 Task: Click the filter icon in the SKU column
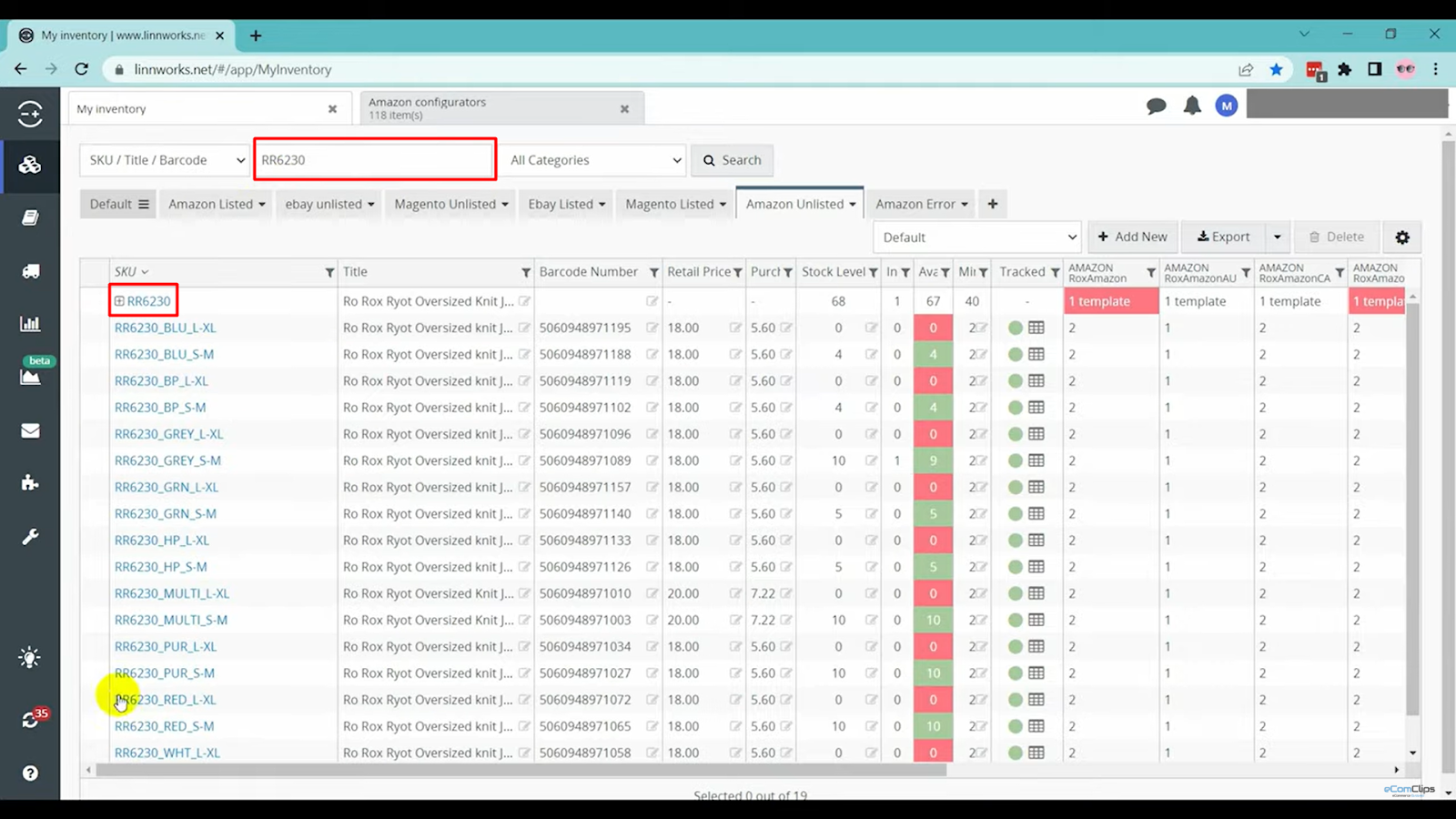coord(329,272)
